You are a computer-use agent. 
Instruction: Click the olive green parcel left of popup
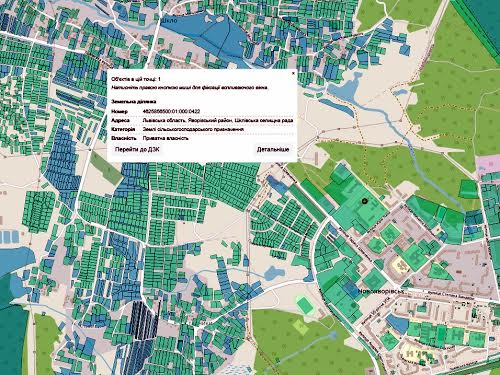click(x=106, y=167)
